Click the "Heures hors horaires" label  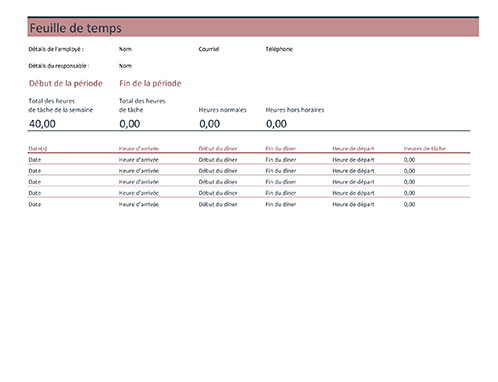[295, 110]
